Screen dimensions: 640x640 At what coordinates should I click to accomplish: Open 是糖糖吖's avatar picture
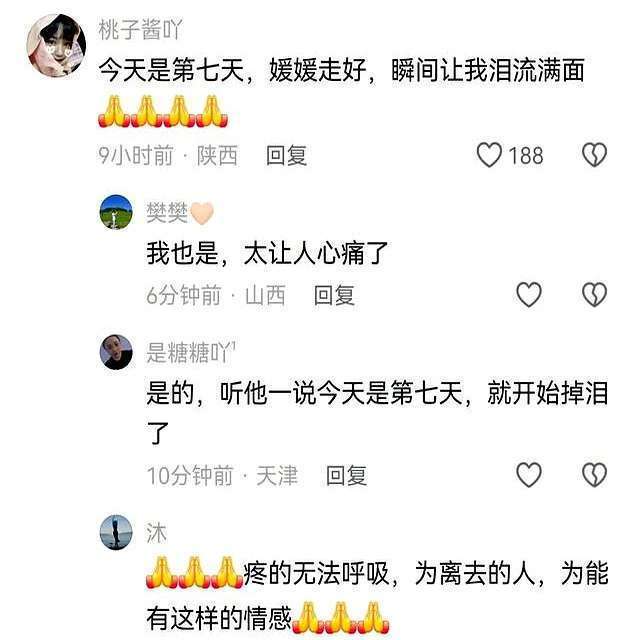(x=116, y=352)
